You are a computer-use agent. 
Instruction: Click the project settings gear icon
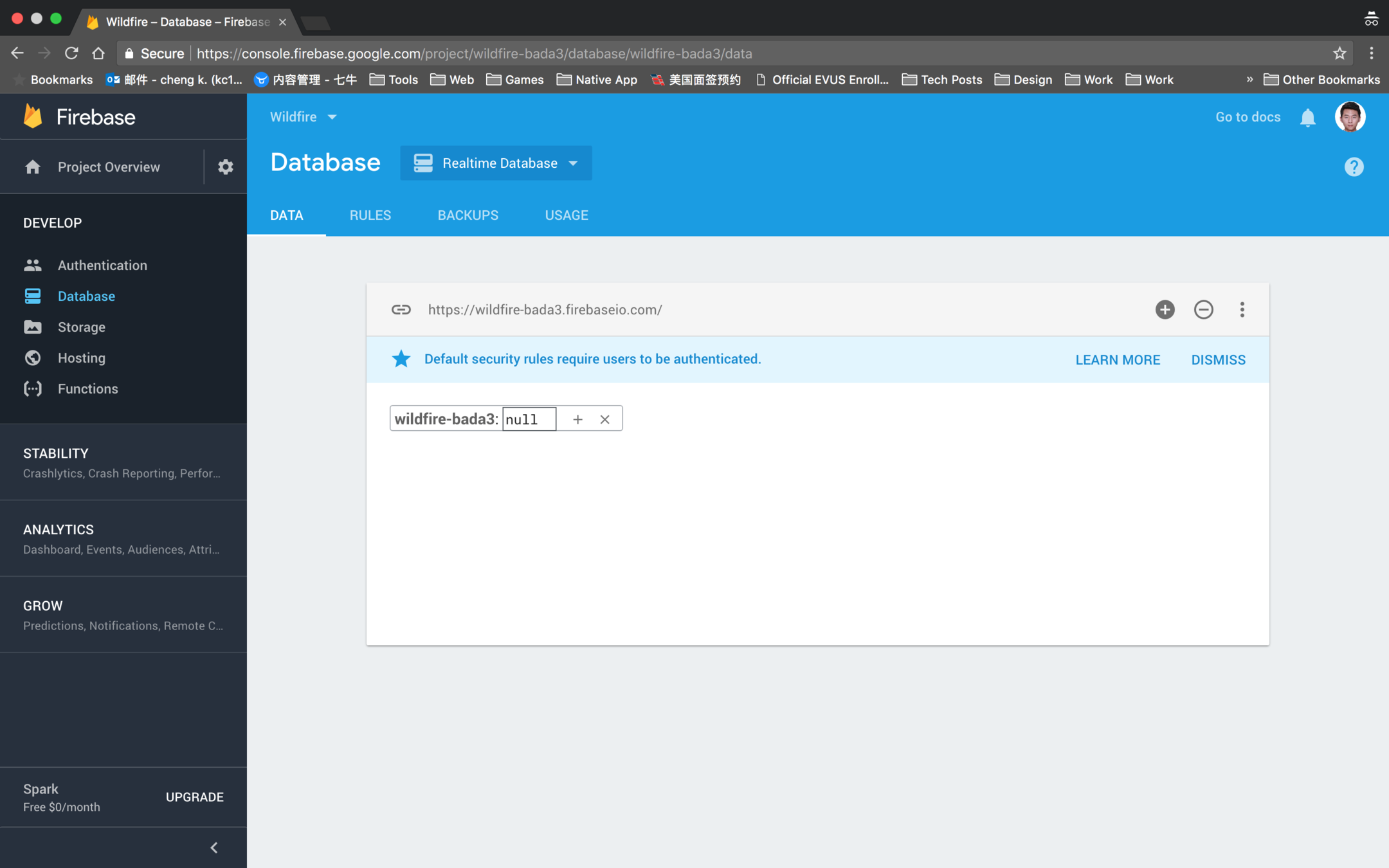click(225, 167)
